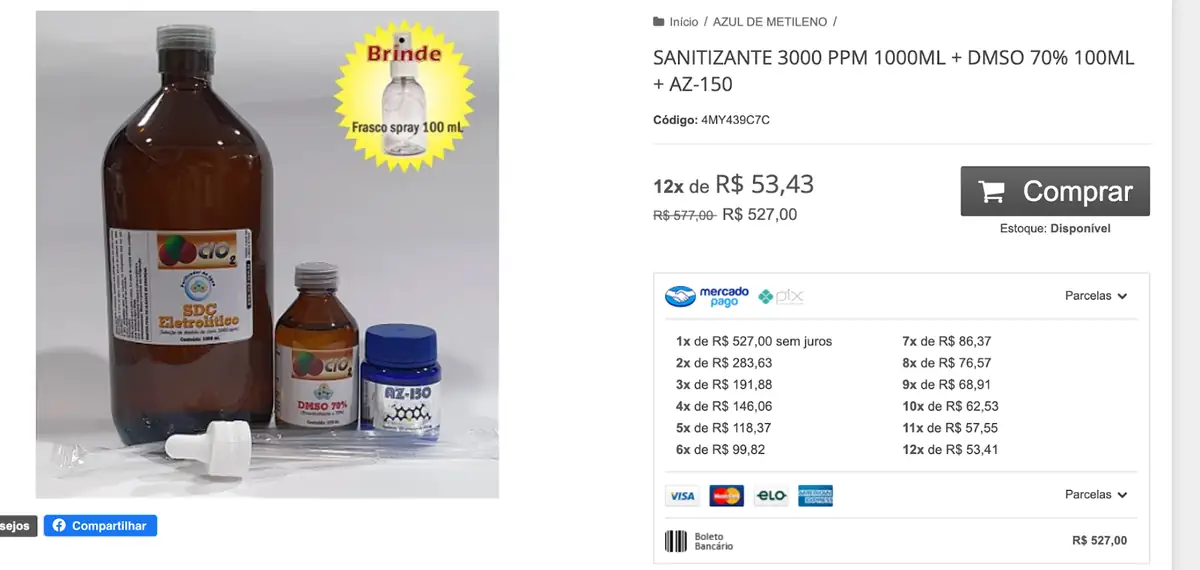The width and height of the screenshot is (1200, 570).
Task: Click the Mastercard icon
Action: point(726,496)
